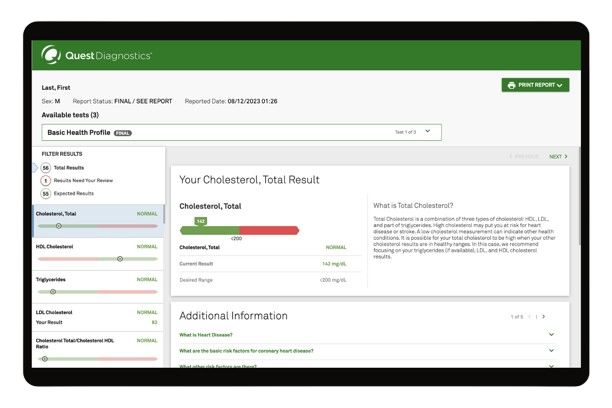Click the 55 Expected Results circle badge
This screenshot has width=612, height=408.
click(46, 193)
